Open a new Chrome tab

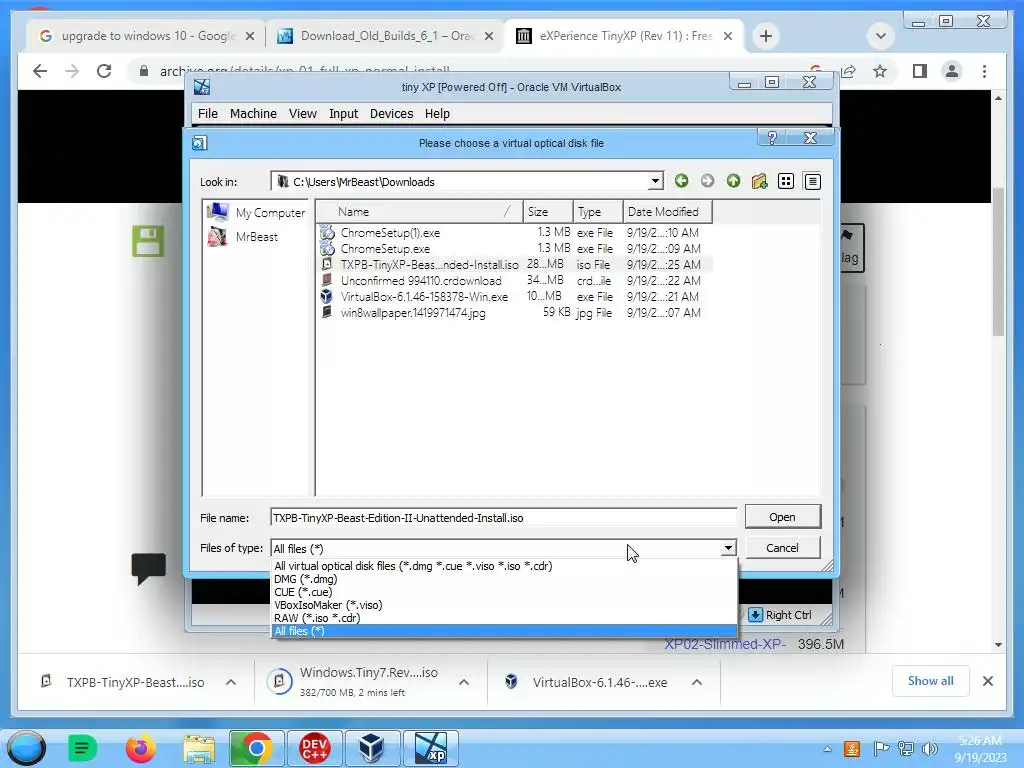pyautogui.click(x=765, y=36)
